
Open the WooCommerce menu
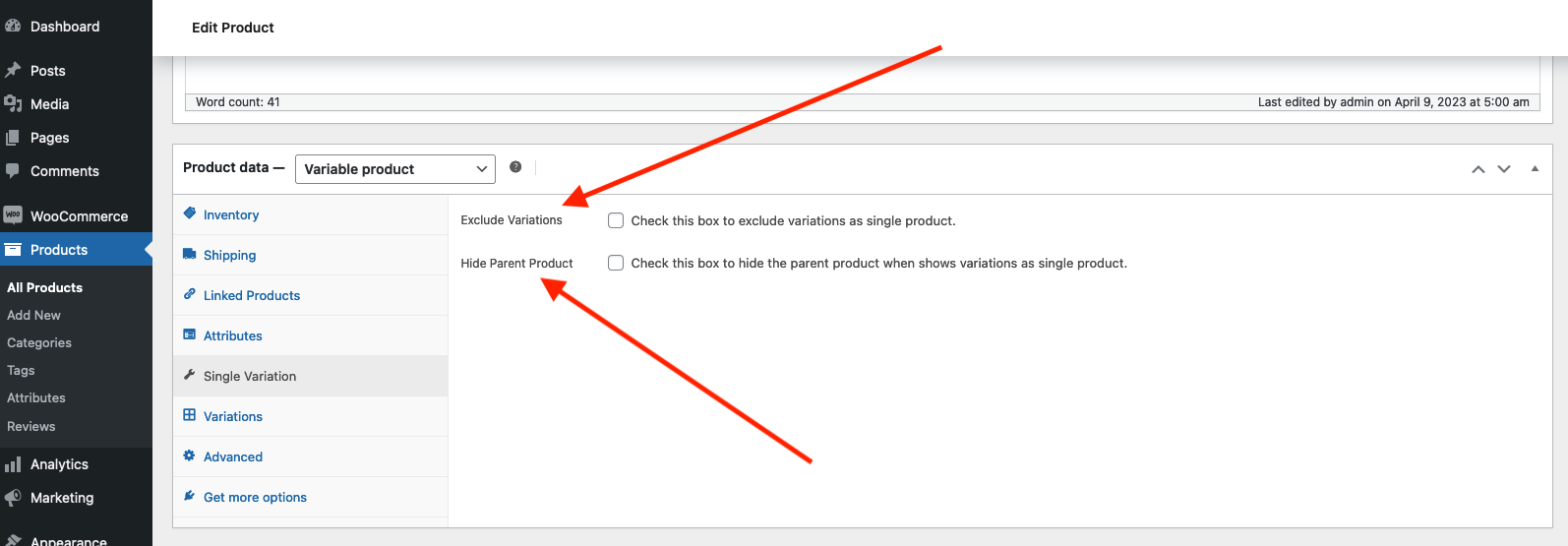pos(76,216)
